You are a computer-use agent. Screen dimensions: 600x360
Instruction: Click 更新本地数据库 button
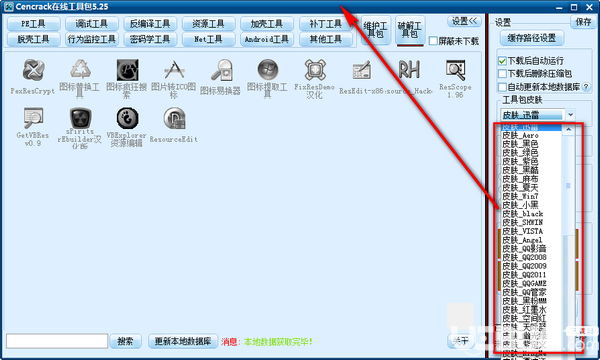coord(183,341)
